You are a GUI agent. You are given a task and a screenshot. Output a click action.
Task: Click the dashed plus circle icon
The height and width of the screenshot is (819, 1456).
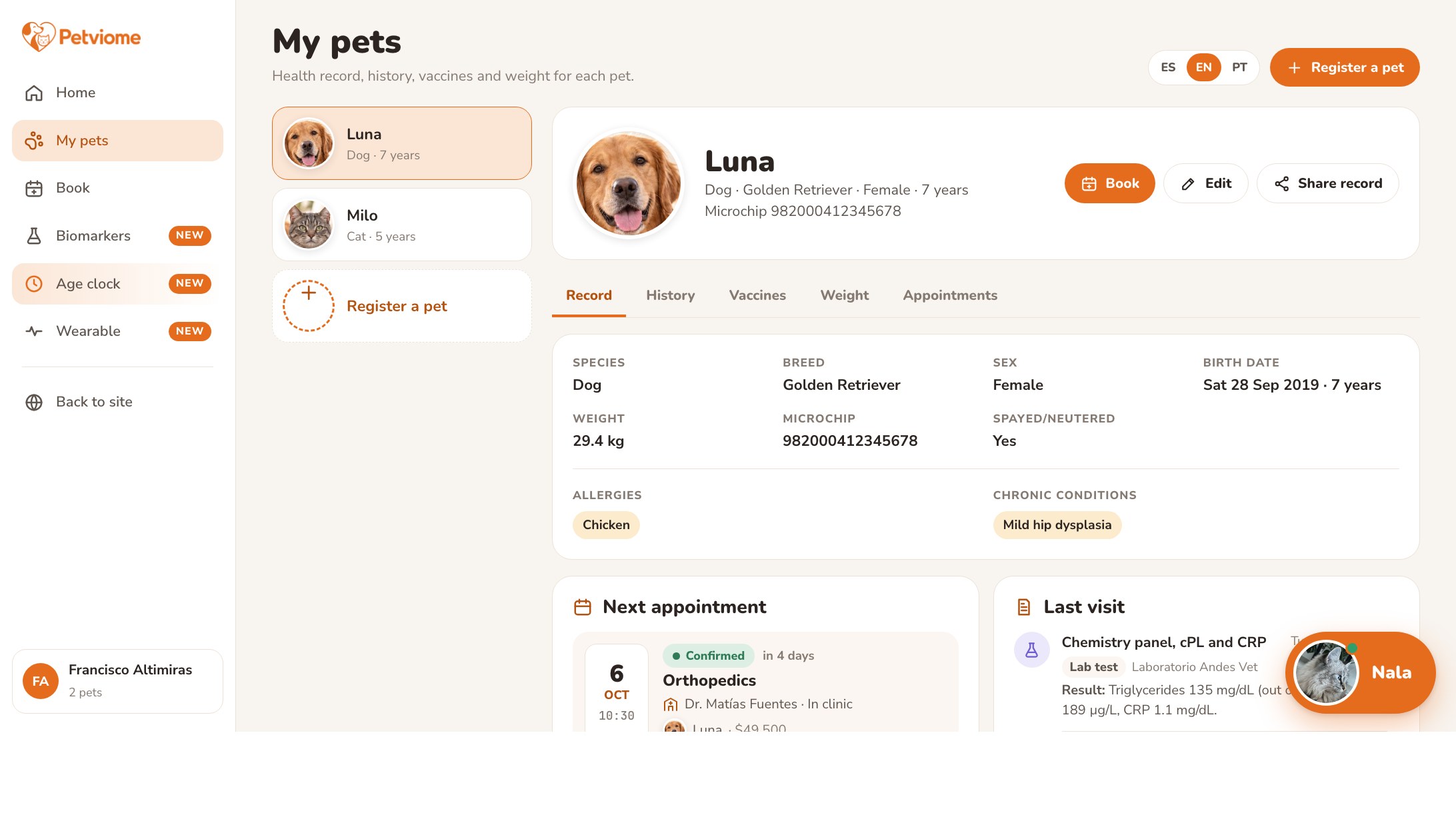[309, 306]
